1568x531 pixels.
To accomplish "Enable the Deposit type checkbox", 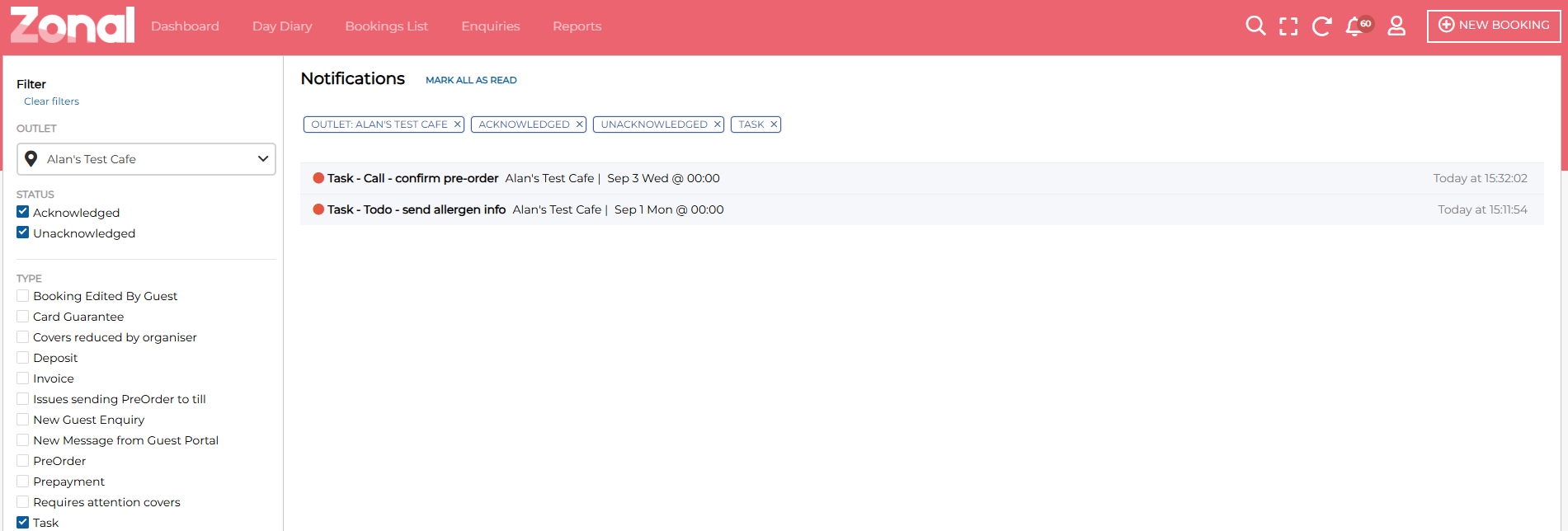I will (x=23, y=358).
